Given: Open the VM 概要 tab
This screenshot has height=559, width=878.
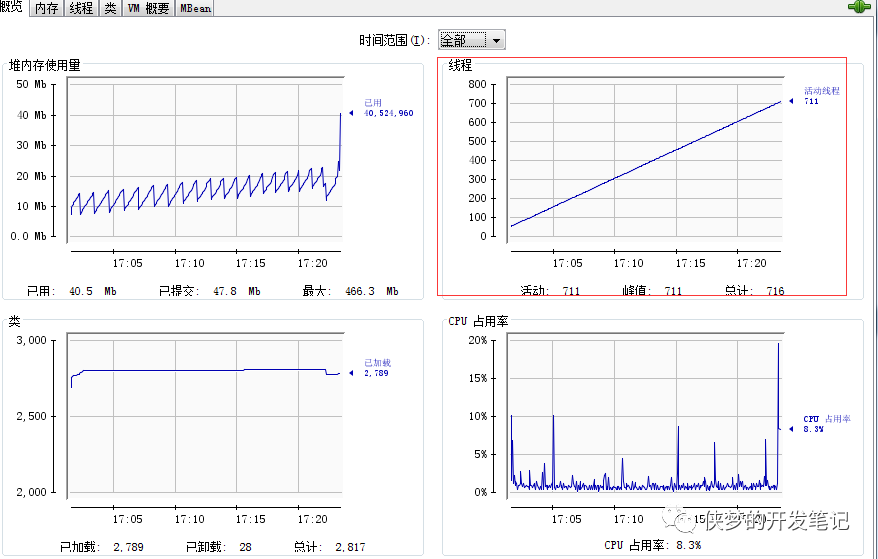Looking at the screenshot, I should click(148, 8).
